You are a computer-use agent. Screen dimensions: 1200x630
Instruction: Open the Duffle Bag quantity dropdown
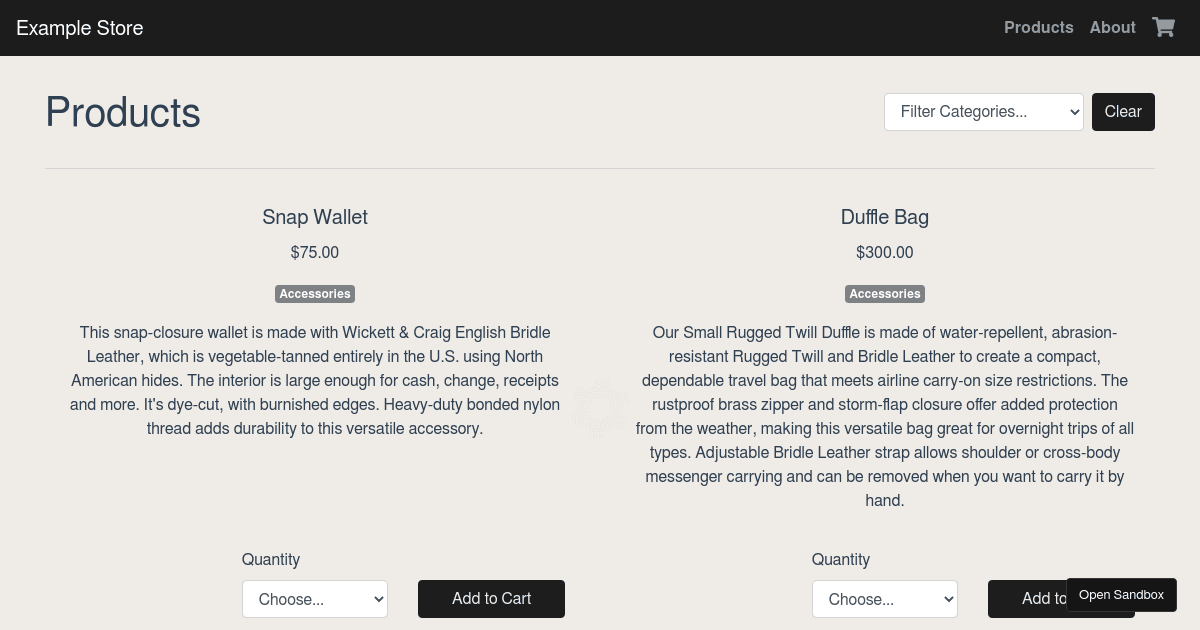(885, 599)
